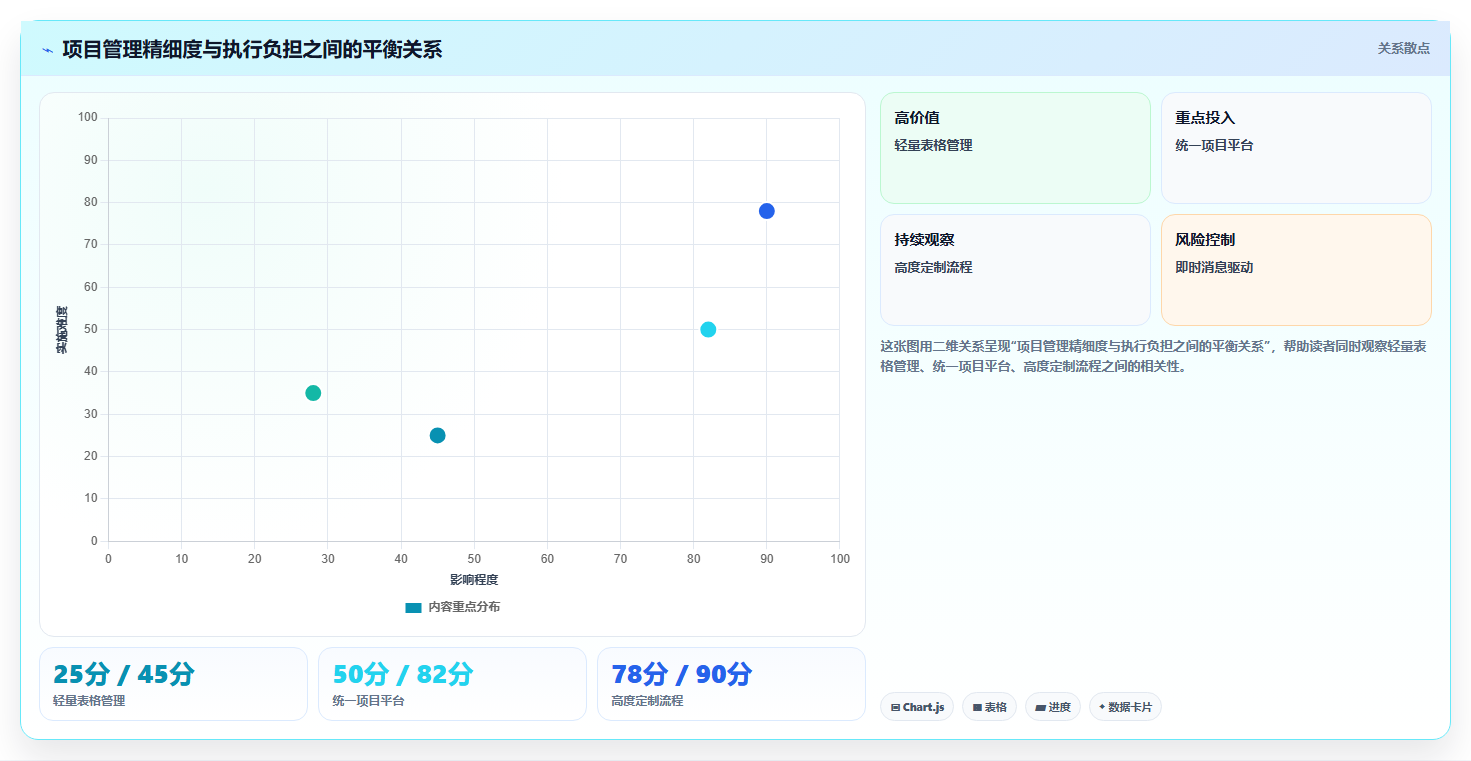Click the lightning icon beside the title
Image resolution: width=1471 pixels, height=761 pixels.
point(47,50)
